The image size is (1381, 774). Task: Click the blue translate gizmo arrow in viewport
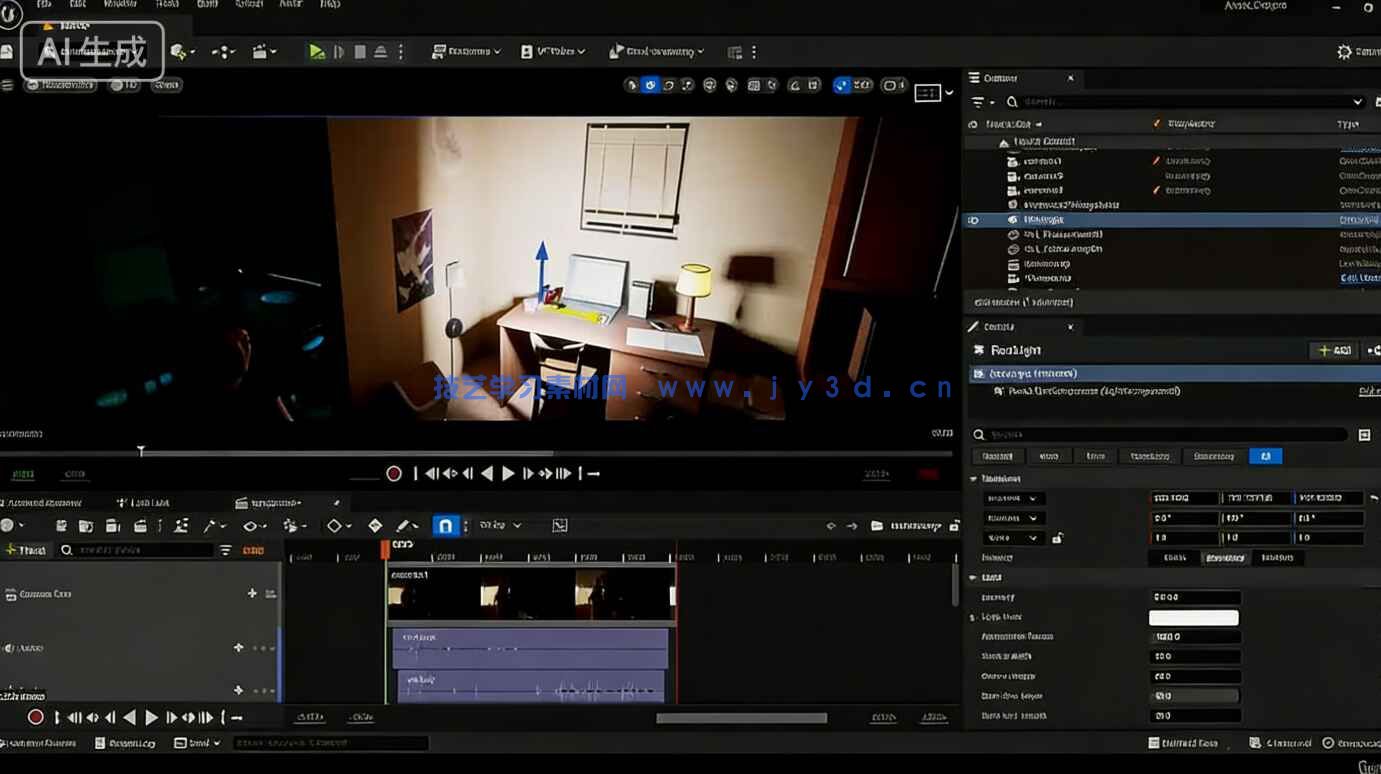[x=542, y=268]
